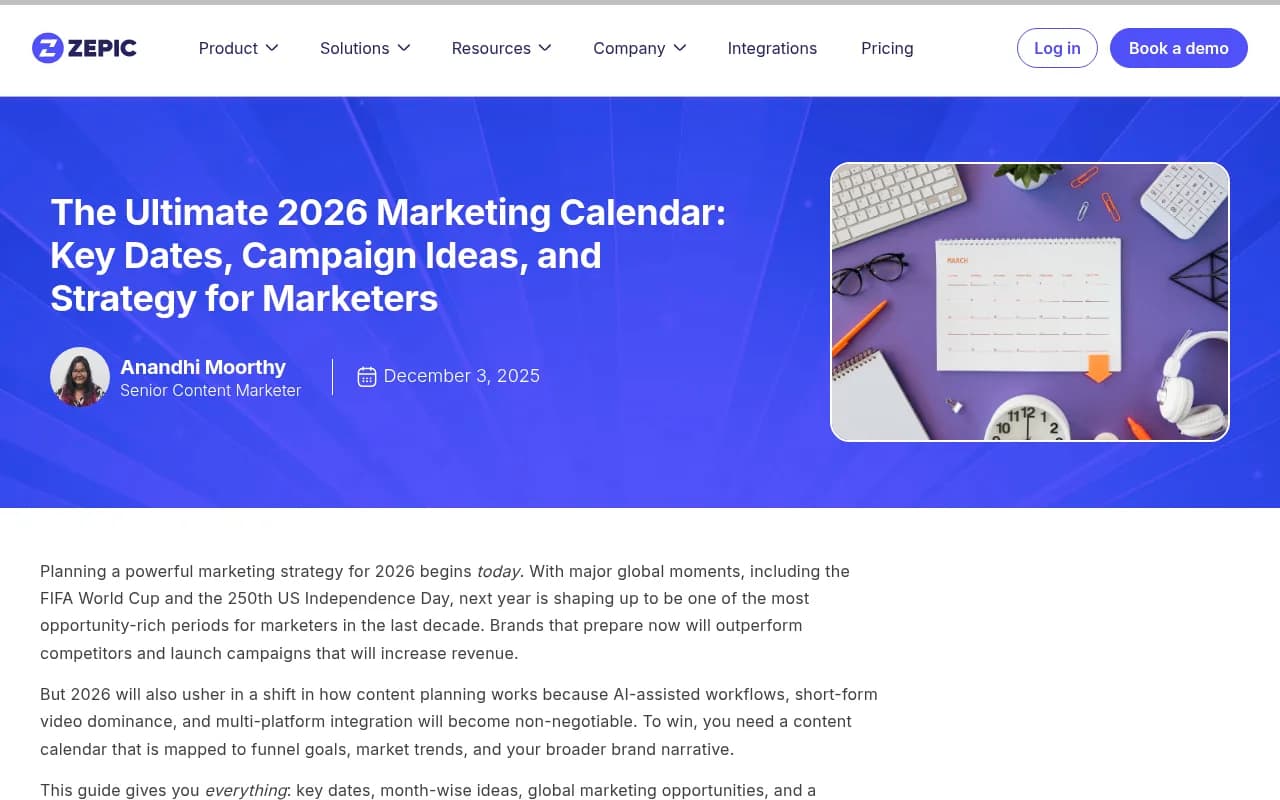Click the Company dropdown chevron
This screenshot has height=800, width=1280.
[x=680, y=47]
